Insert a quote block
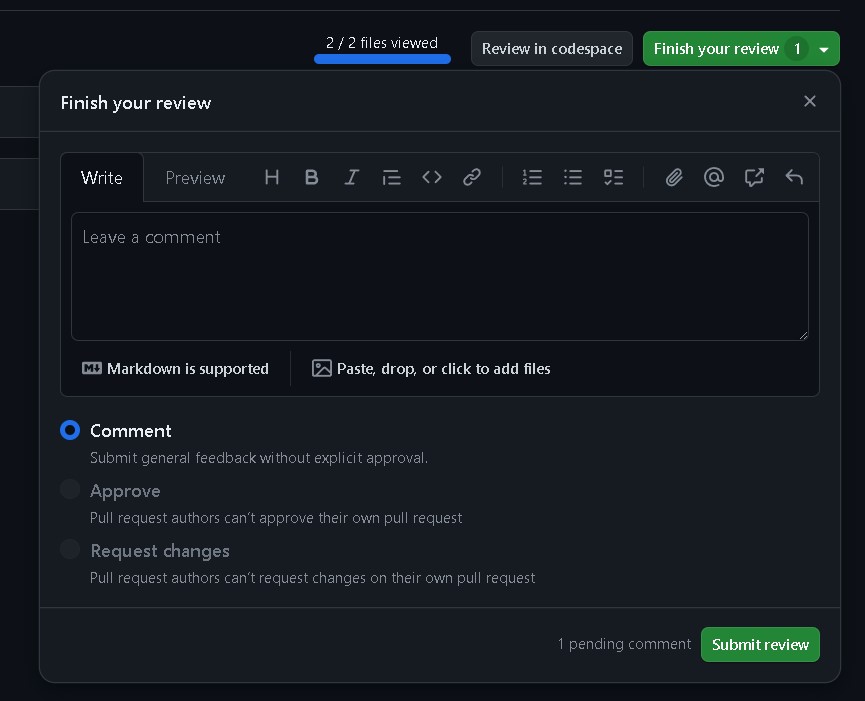 tap(391, 177)
